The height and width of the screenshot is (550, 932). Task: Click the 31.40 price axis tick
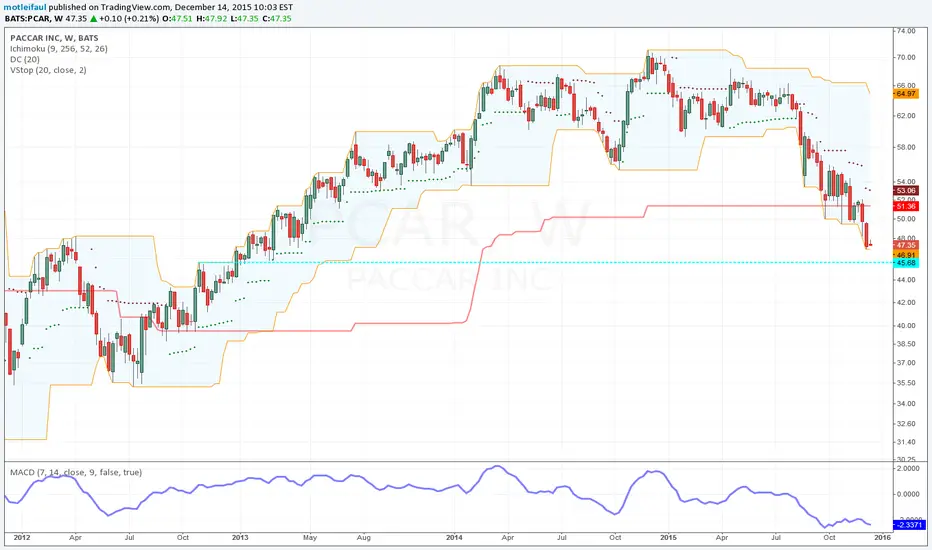pos(906,442)
